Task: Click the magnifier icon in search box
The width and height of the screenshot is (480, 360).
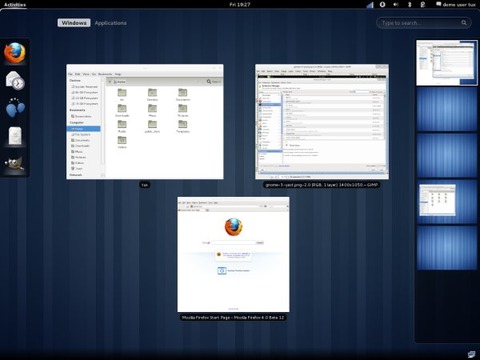Action: point(464,23)
